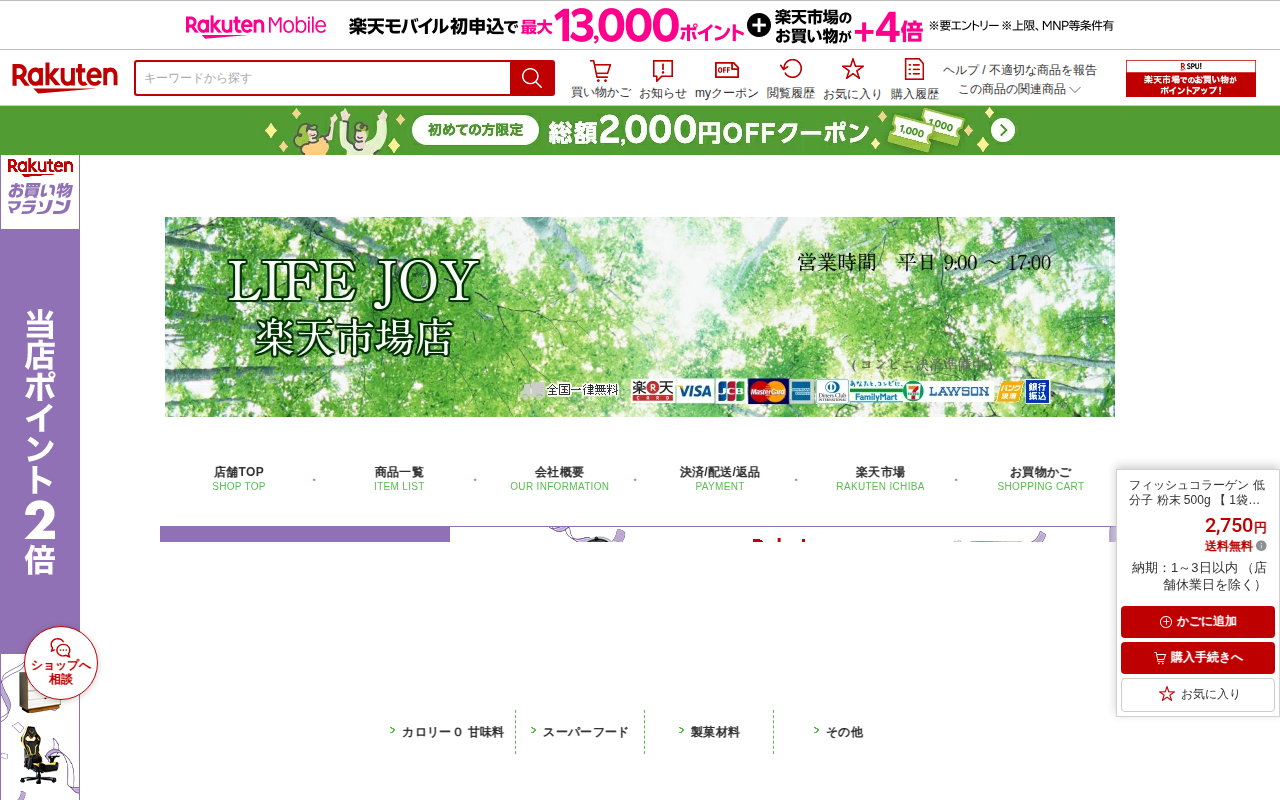Open the 会社概要 OUR INFORMATION menu item
The width and height of the screenshot is (1280, 800).
(x=559, y=479)
